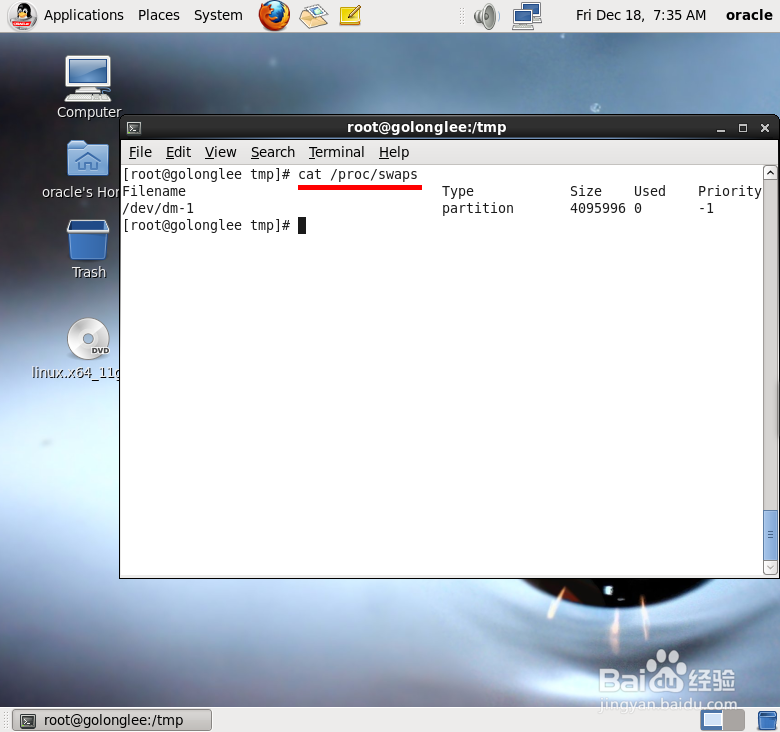Open the terminal View menu
The height and width of the screenshot is (732, 780).
(x=220, y=152)
